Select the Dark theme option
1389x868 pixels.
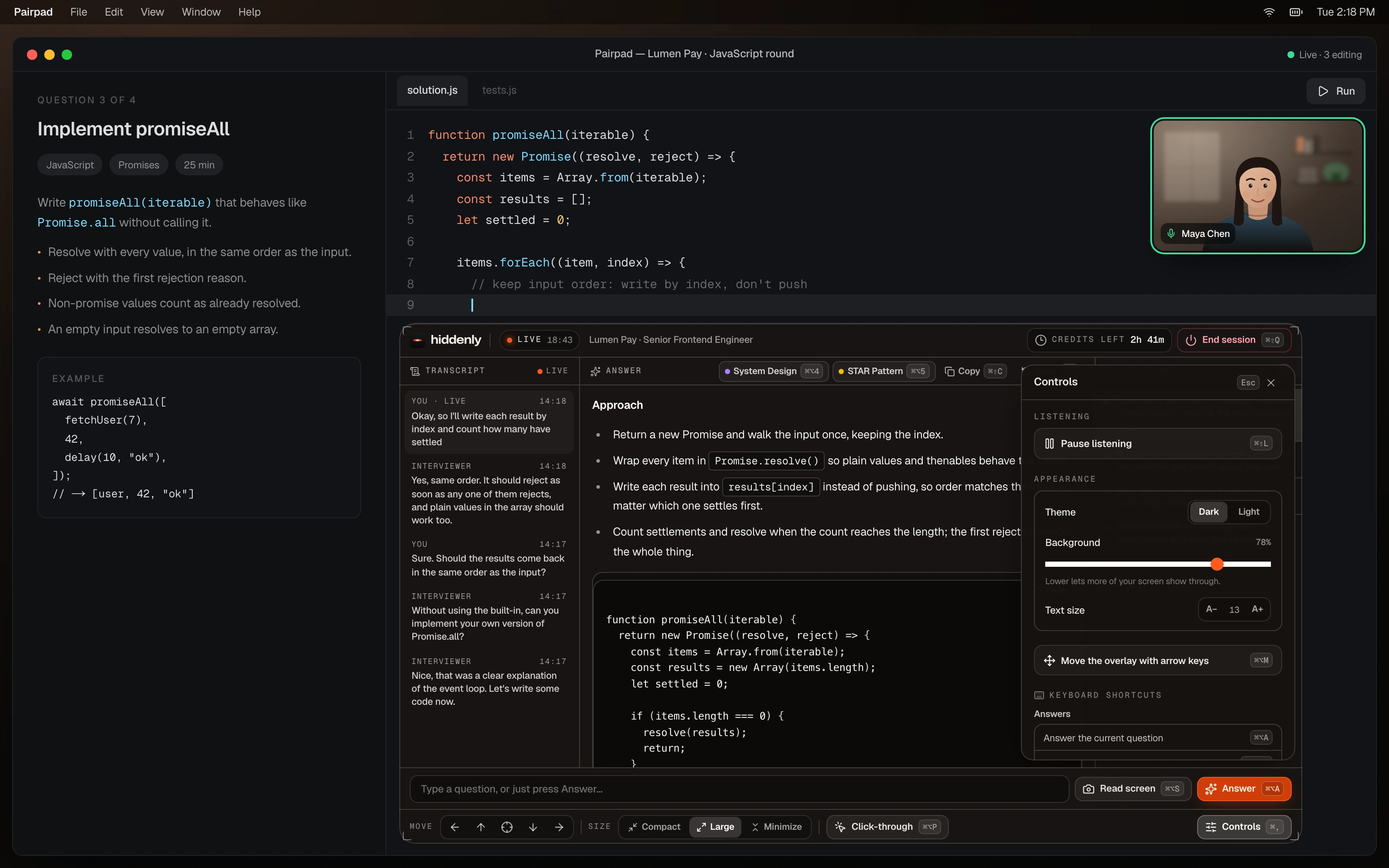[x=1208, y=512]
